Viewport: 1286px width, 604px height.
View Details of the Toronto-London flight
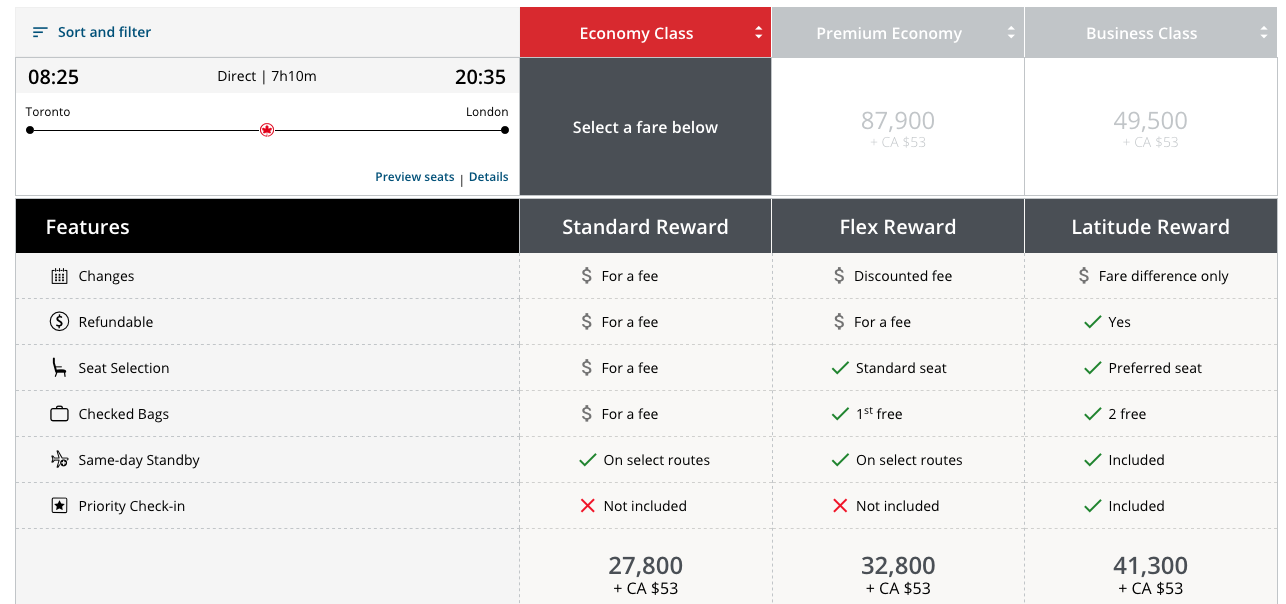[488, 177]
